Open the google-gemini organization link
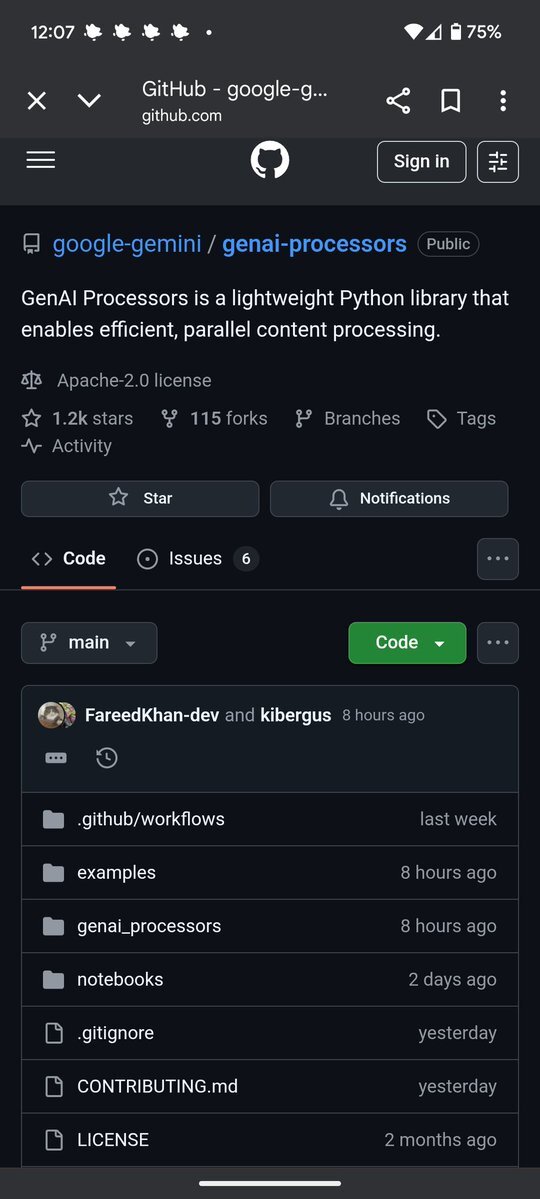Image resolution: width=540 pixels, height=1199 pixels. [127, 244]
